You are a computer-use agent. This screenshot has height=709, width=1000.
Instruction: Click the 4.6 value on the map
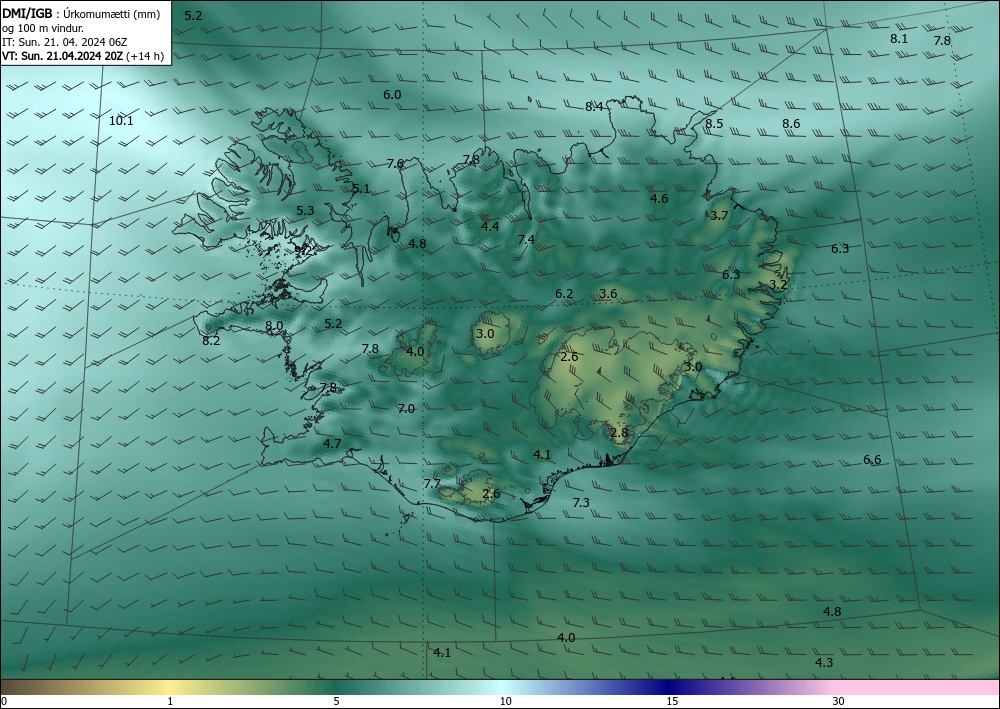click(659, 198)
